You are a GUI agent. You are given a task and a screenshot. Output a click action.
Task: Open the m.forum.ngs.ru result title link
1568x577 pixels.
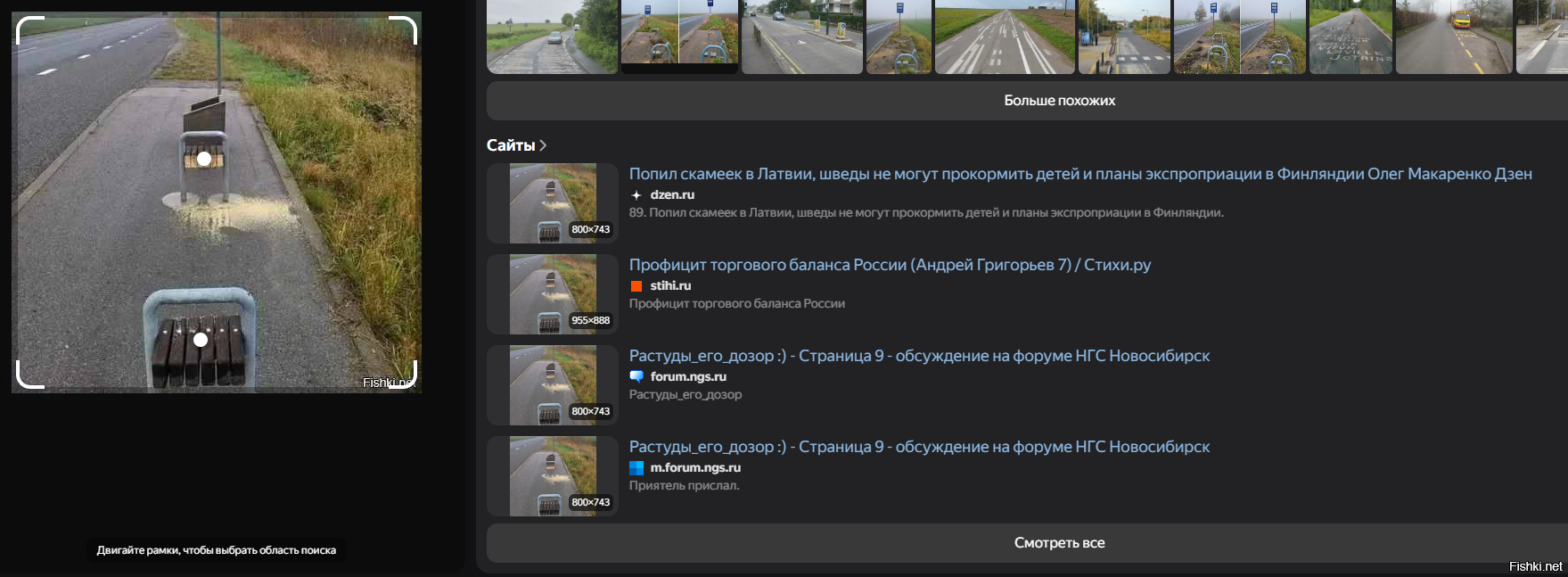(x=919, y=447)
